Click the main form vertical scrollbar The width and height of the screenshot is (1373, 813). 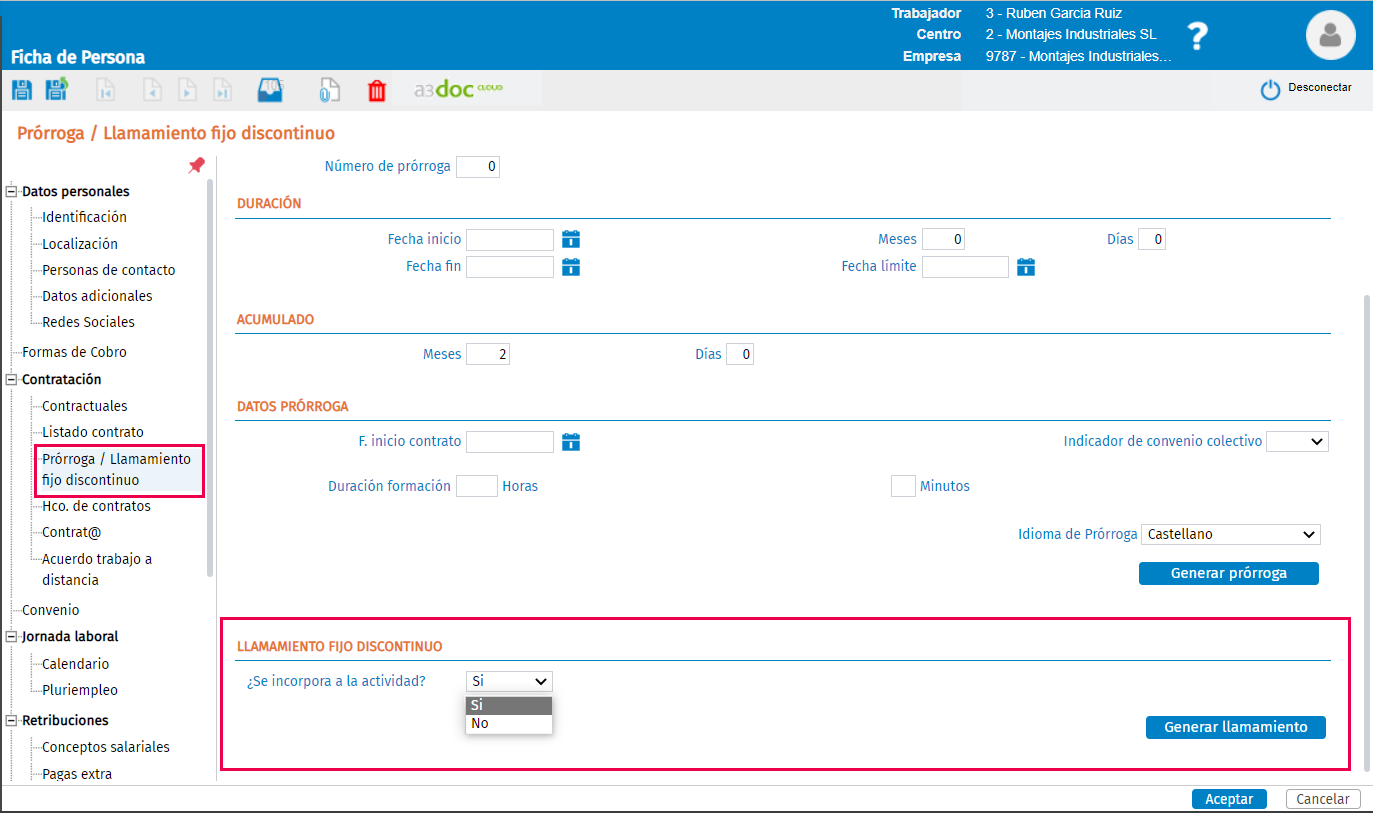[1367, 533]
